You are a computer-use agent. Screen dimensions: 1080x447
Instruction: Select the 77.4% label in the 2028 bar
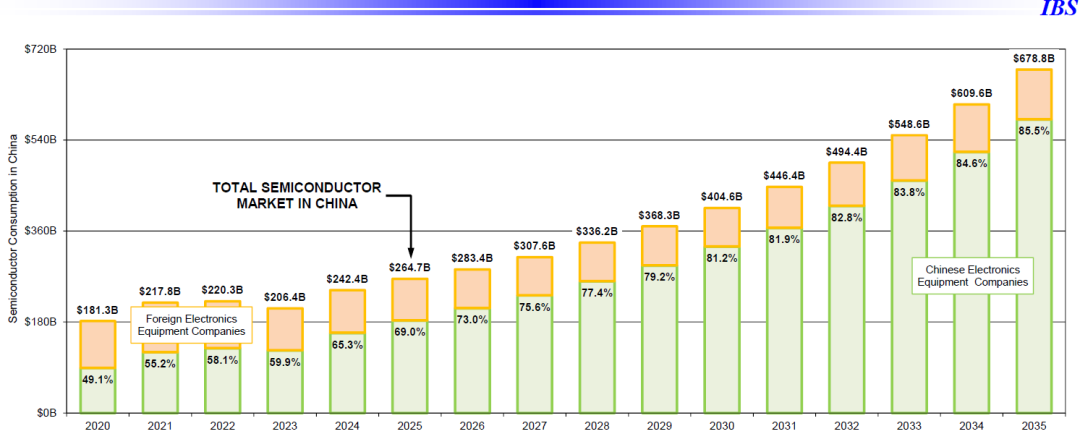(597, 293)
